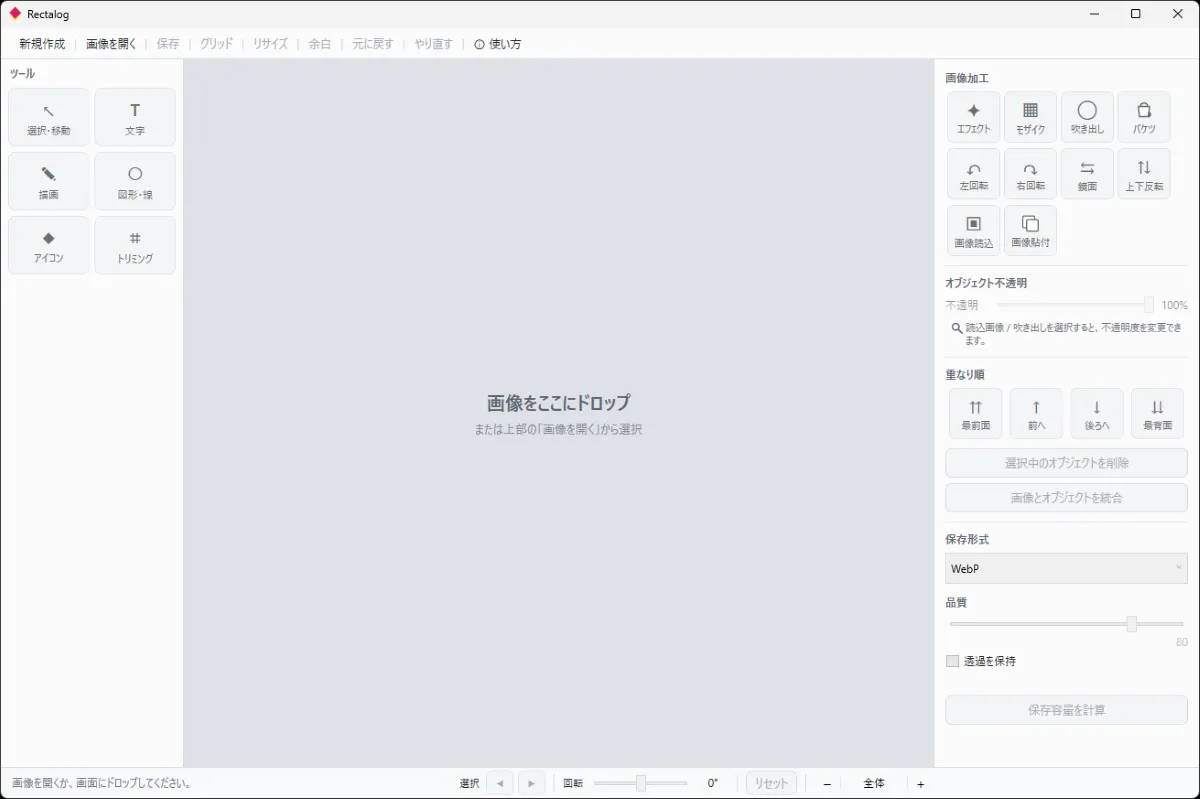This screenshot has height=799, width=1200.
Task: Fit view with 全体 button
Action: 874,784
